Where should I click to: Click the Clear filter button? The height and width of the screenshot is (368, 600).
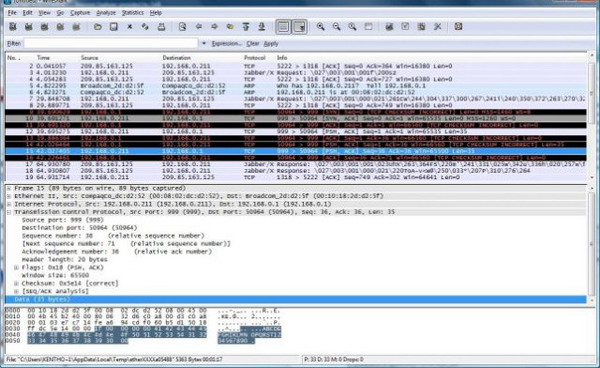253,44
